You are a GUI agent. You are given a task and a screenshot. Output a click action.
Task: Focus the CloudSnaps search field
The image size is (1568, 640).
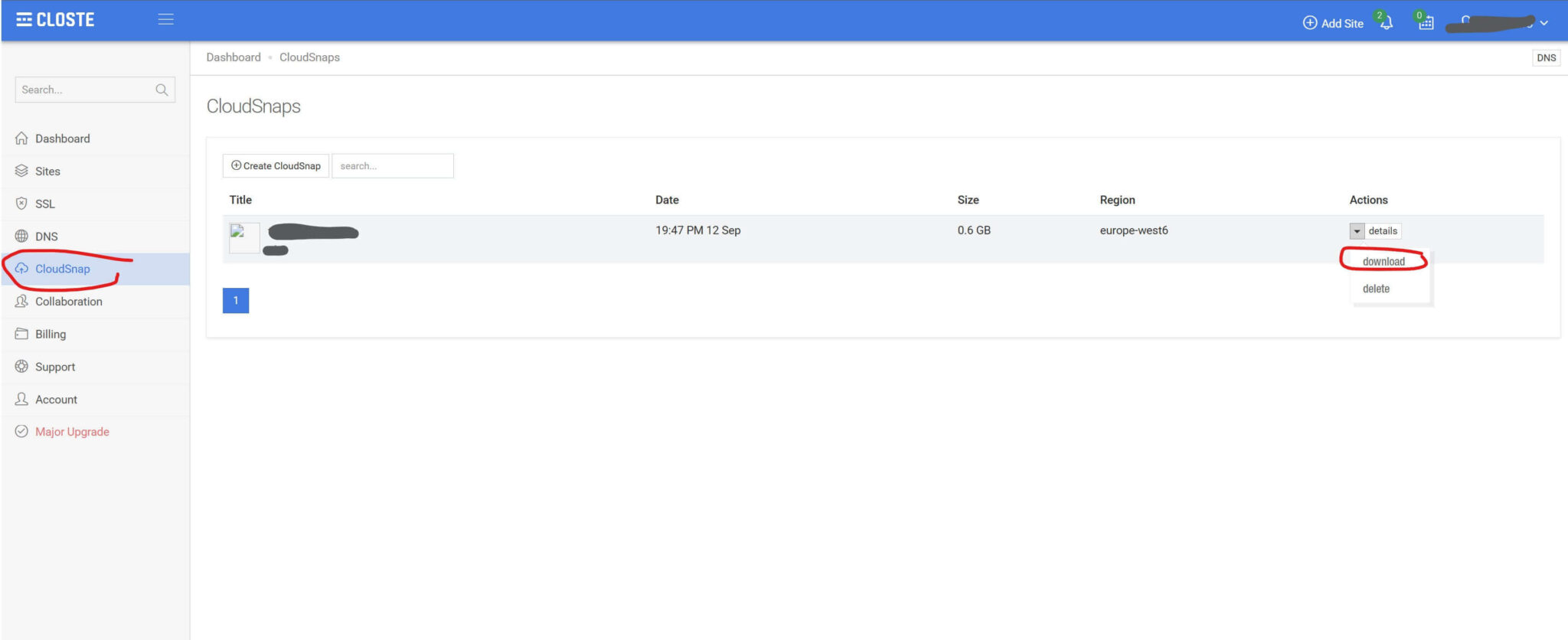(392, 166)
